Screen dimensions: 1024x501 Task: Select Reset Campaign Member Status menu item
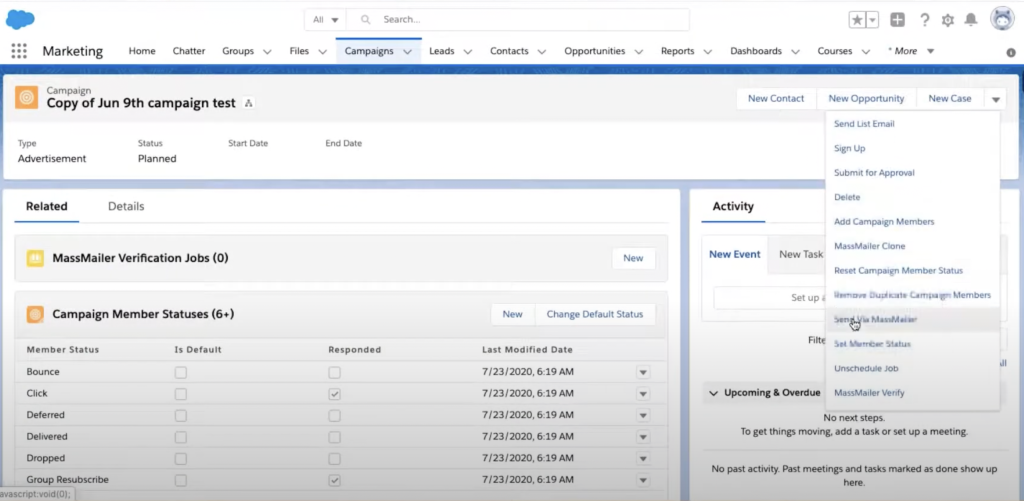tap(898, 270)
